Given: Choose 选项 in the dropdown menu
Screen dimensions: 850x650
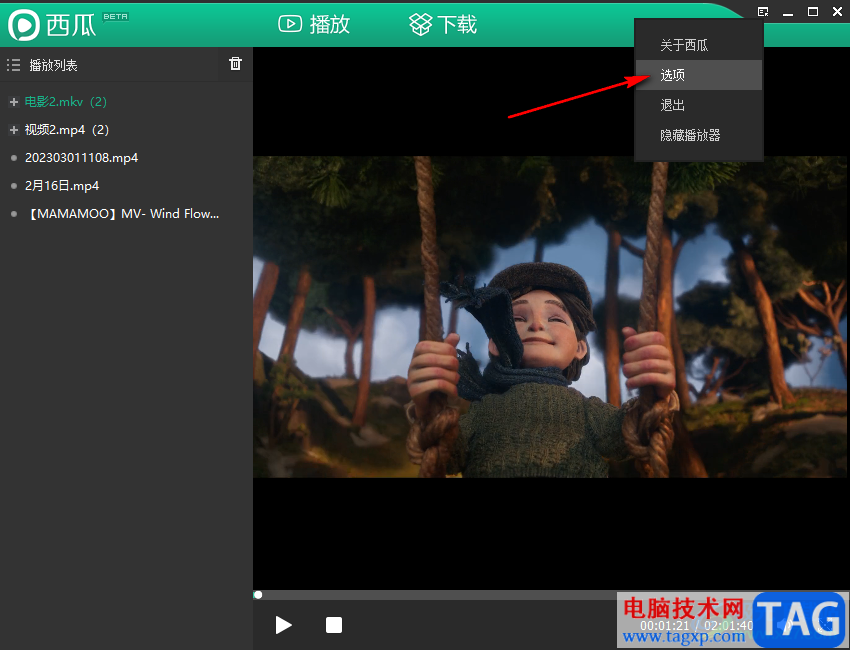Looking at the screenshot, I should [698, 75].
